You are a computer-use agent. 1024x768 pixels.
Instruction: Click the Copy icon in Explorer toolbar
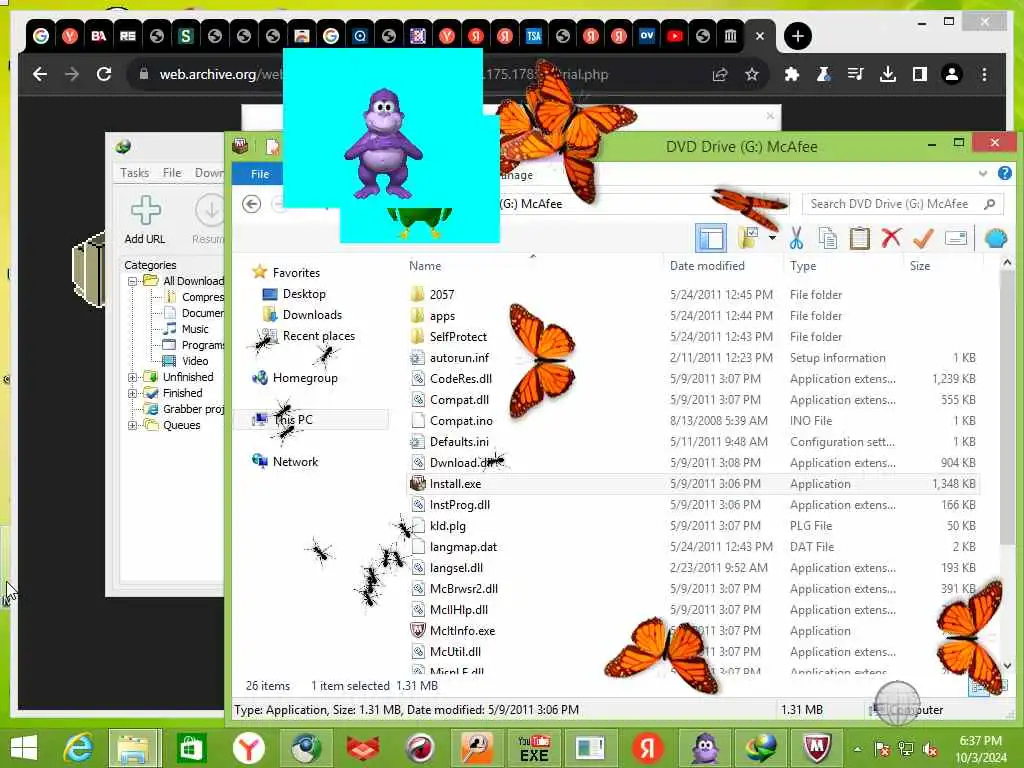pos(827,238)
